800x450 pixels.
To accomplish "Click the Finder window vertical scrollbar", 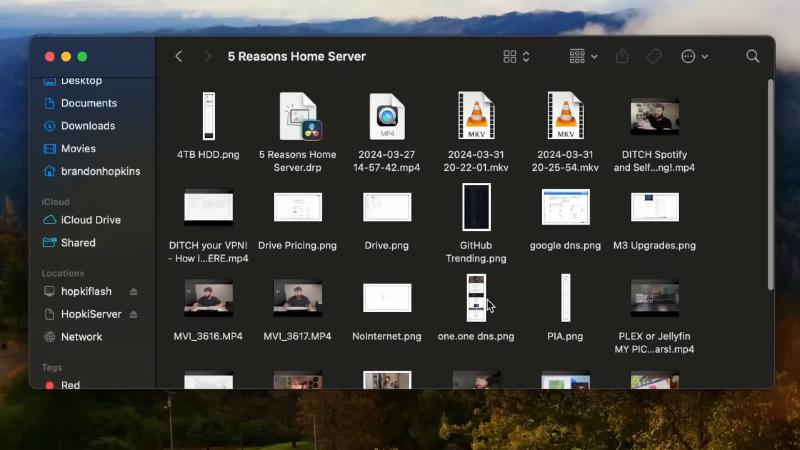I will [x=770, y=185].
